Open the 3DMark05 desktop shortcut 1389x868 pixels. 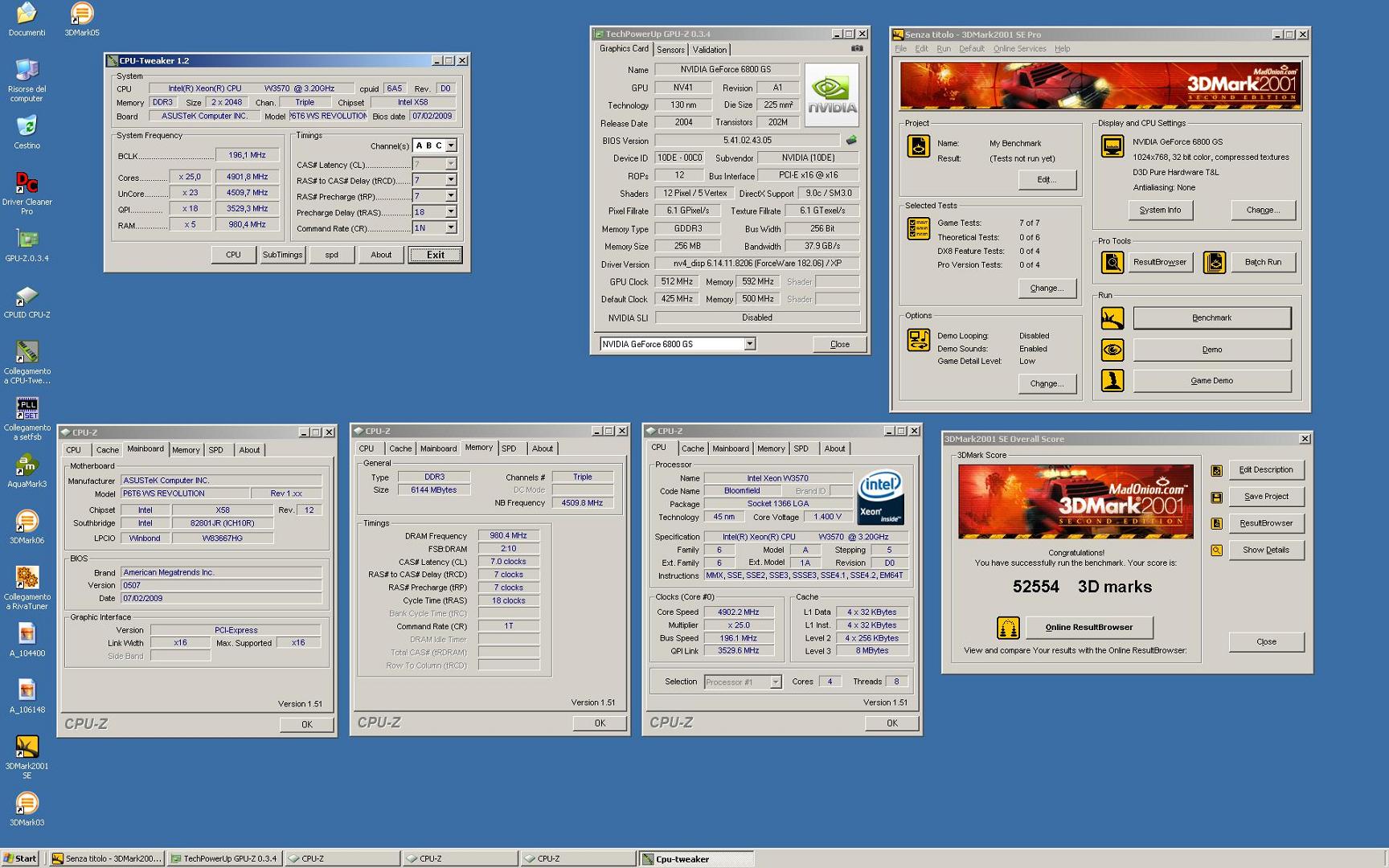82,19
